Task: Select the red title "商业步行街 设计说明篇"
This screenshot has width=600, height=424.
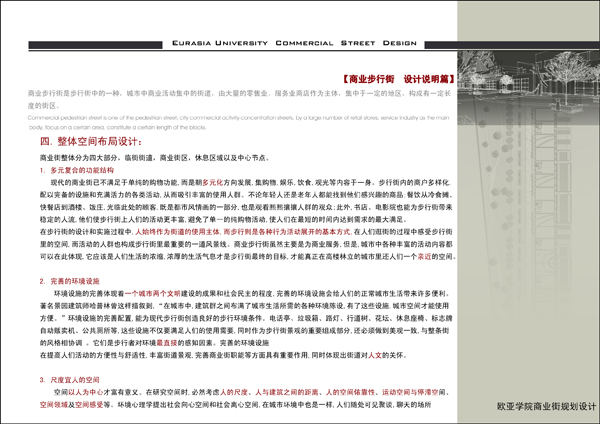Action: click(398, 79)
